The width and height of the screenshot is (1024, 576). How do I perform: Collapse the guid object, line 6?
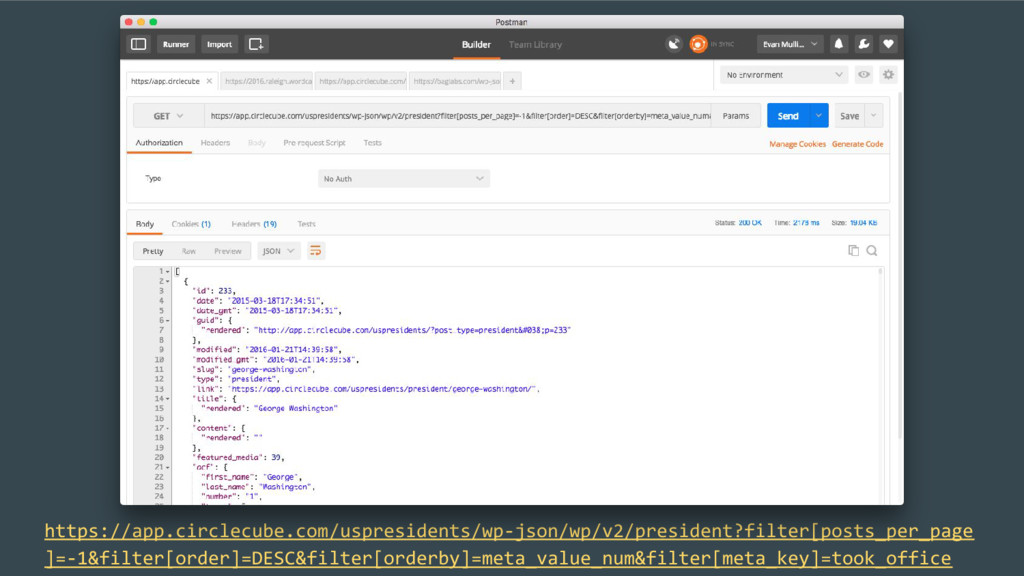pyautogui.click(x=168, y=321)
